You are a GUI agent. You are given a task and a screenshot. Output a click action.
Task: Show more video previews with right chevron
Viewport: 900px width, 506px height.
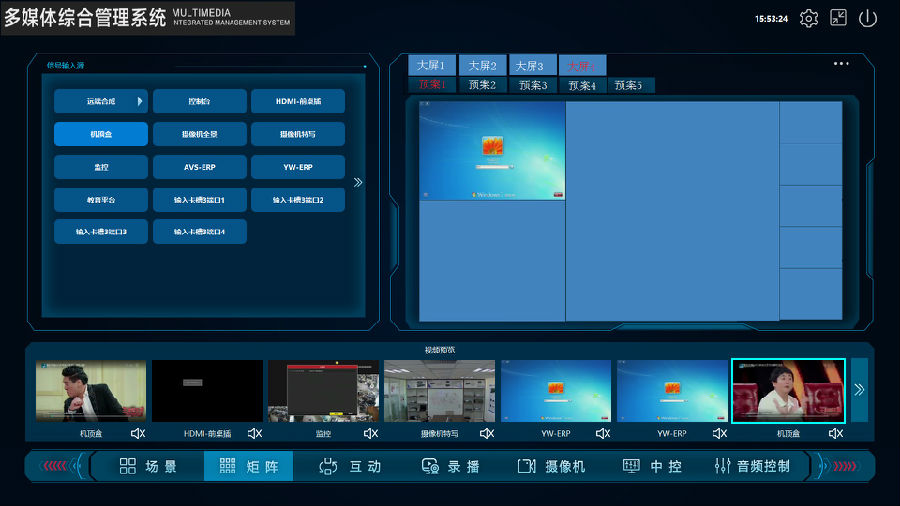pyautogui.click(x=858, y=390)
